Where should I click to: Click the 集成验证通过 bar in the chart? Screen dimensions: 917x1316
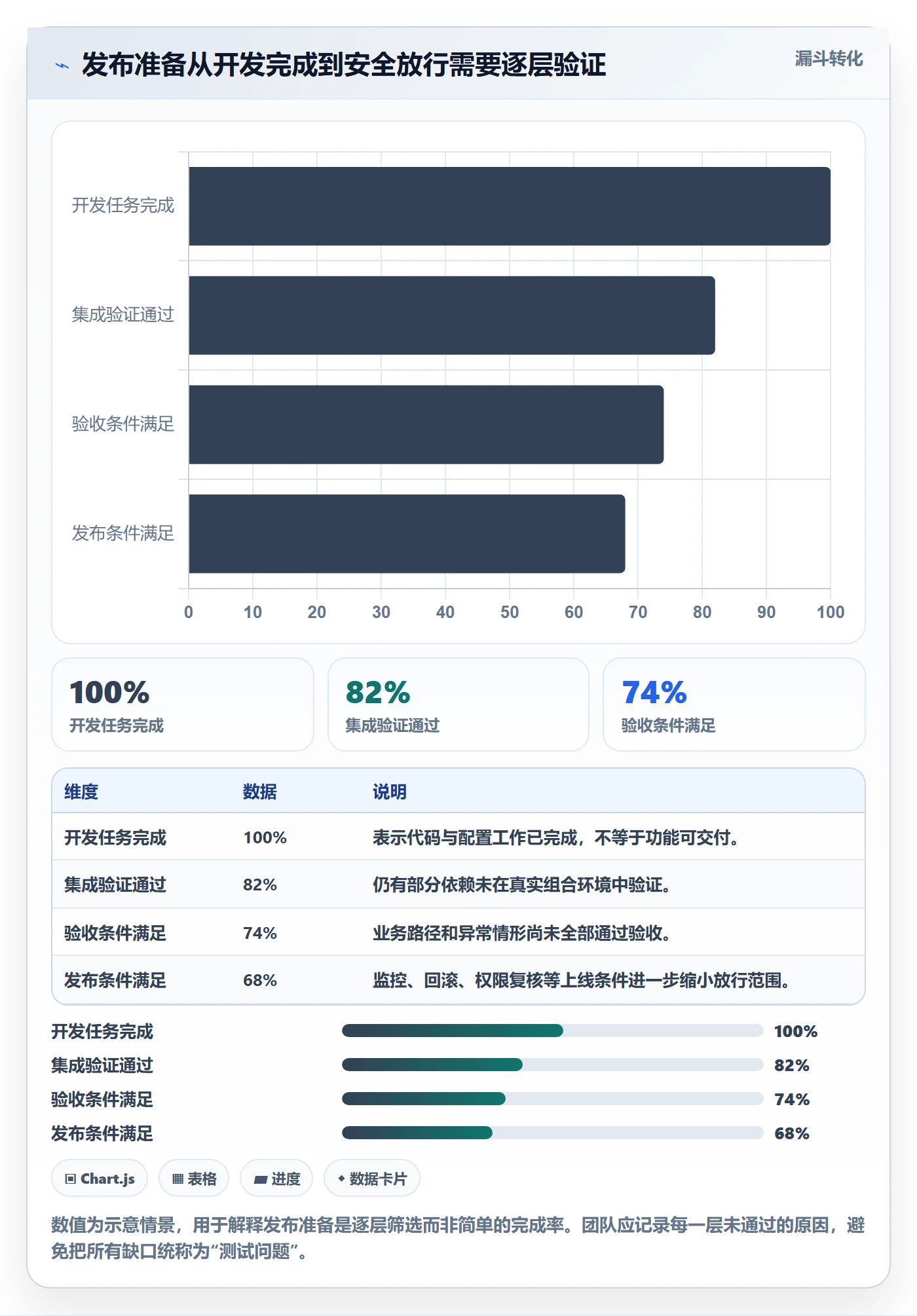coord(452,315)
